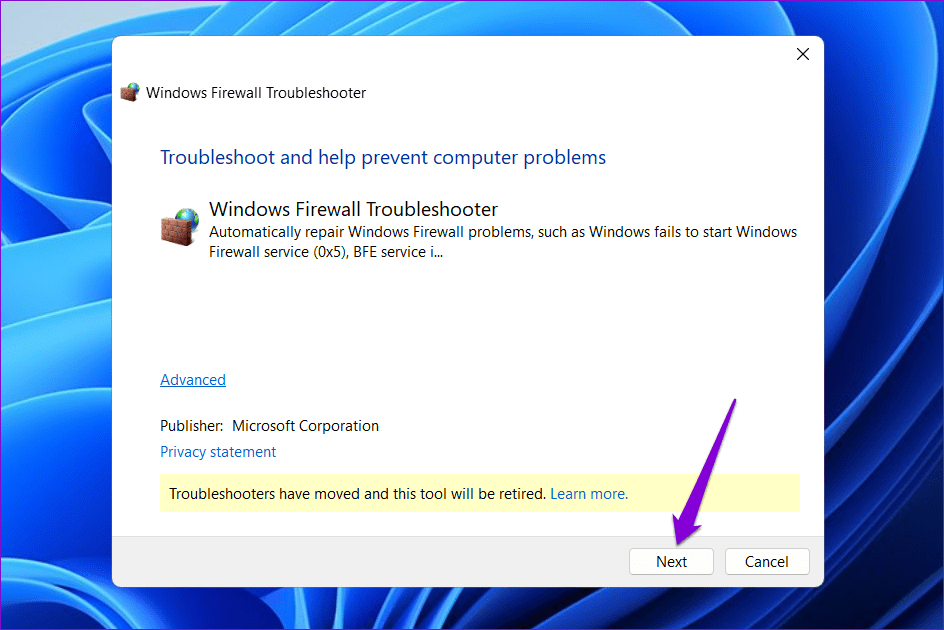Viewport: 944px width, 630px height.
Task: Close the troubleshooter dialog with X
Action: point(803,54)
